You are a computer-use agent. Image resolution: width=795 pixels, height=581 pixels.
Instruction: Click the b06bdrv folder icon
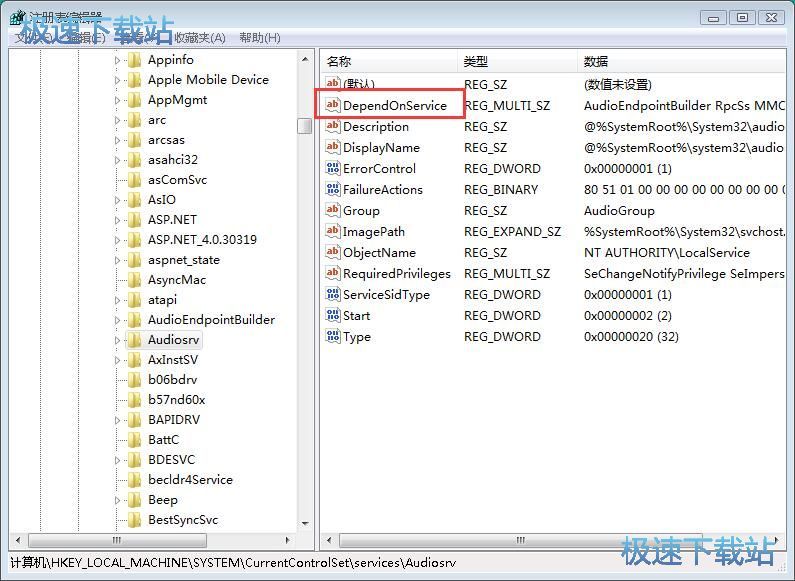(x=134, y=380)
